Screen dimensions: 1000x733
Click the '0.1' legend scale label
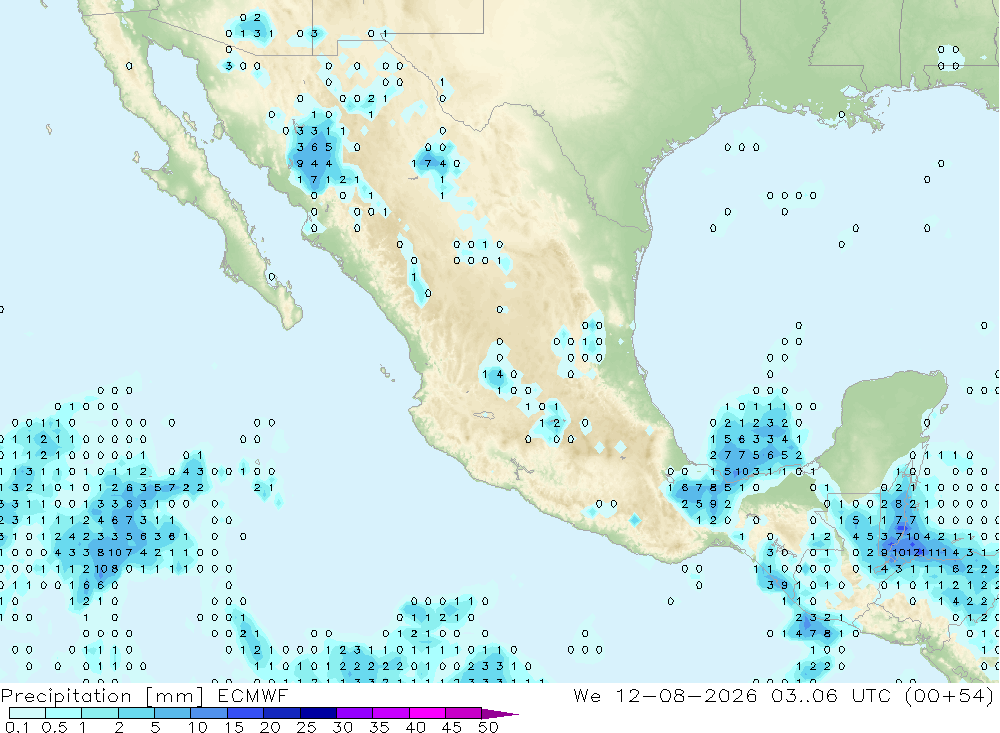17,727
